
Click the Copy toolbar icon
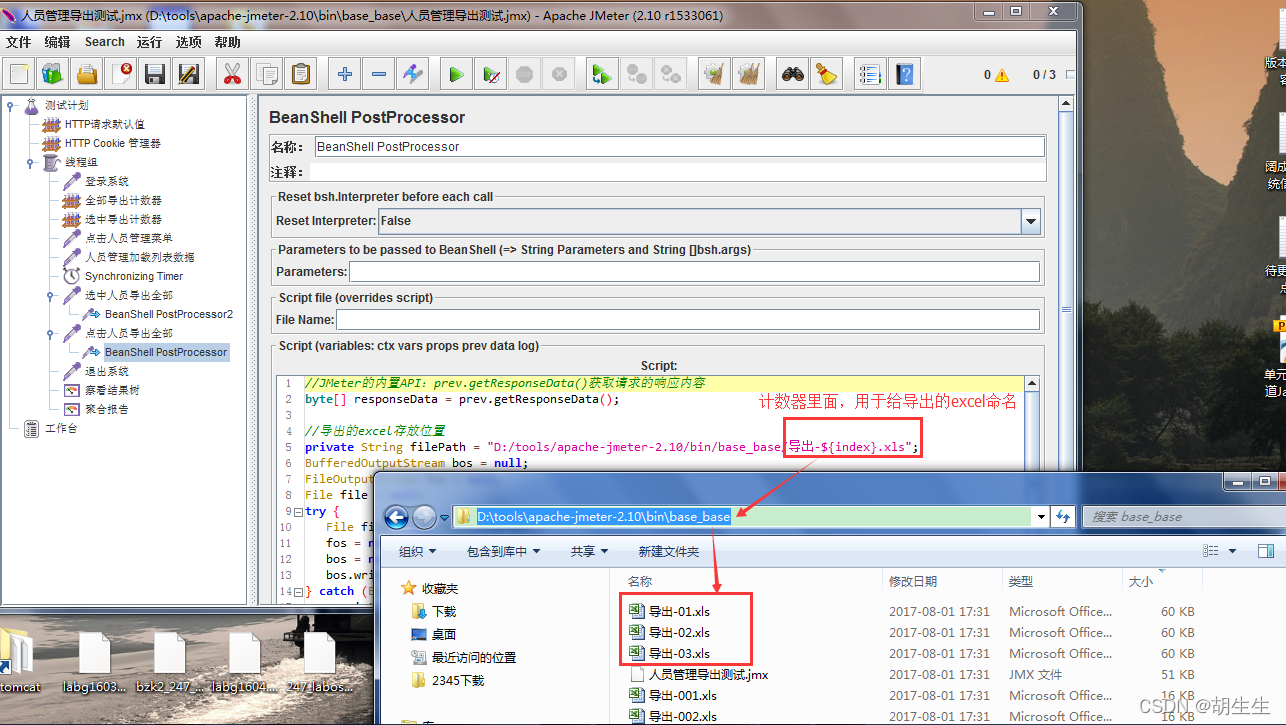tap(266, 74)
